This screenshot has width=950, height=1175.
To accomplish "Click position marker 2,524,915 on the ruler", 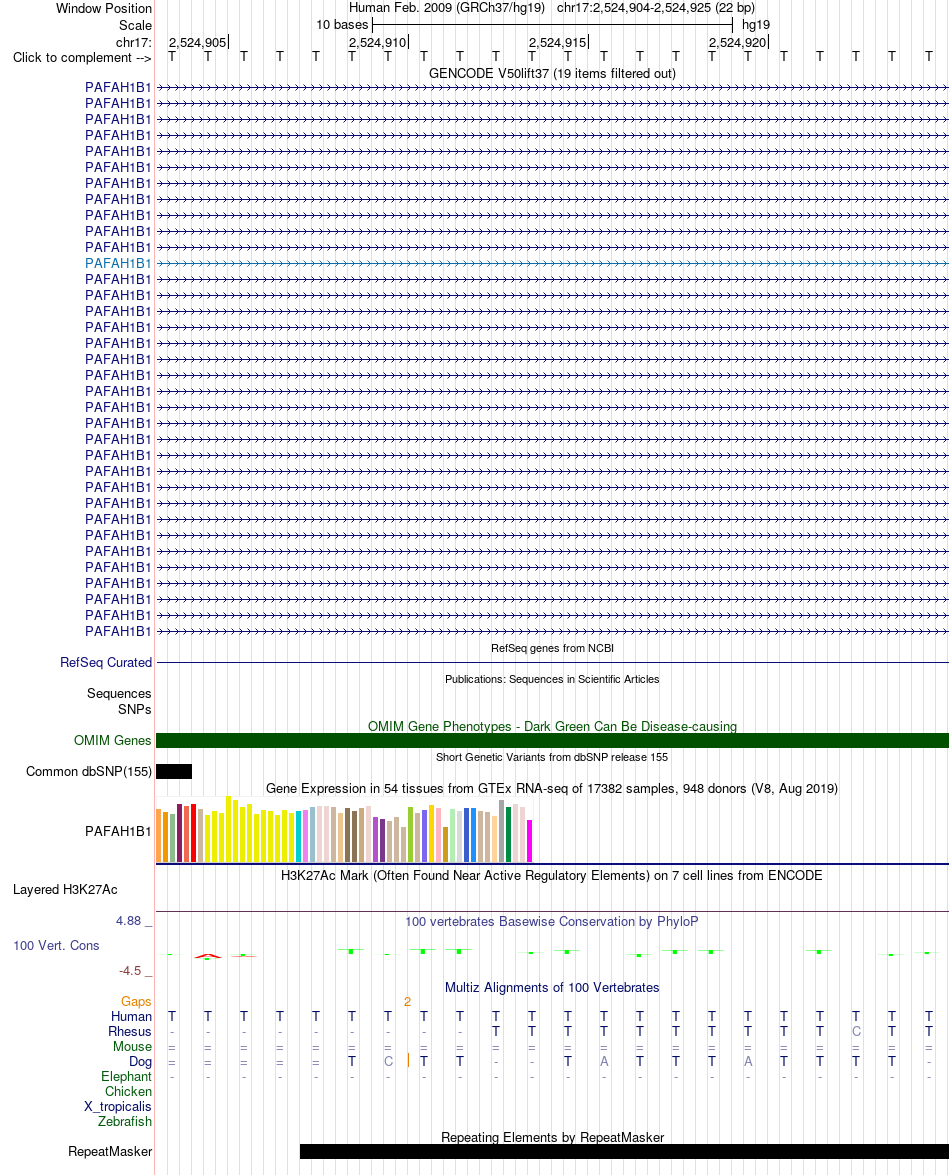I will (557, 43).
